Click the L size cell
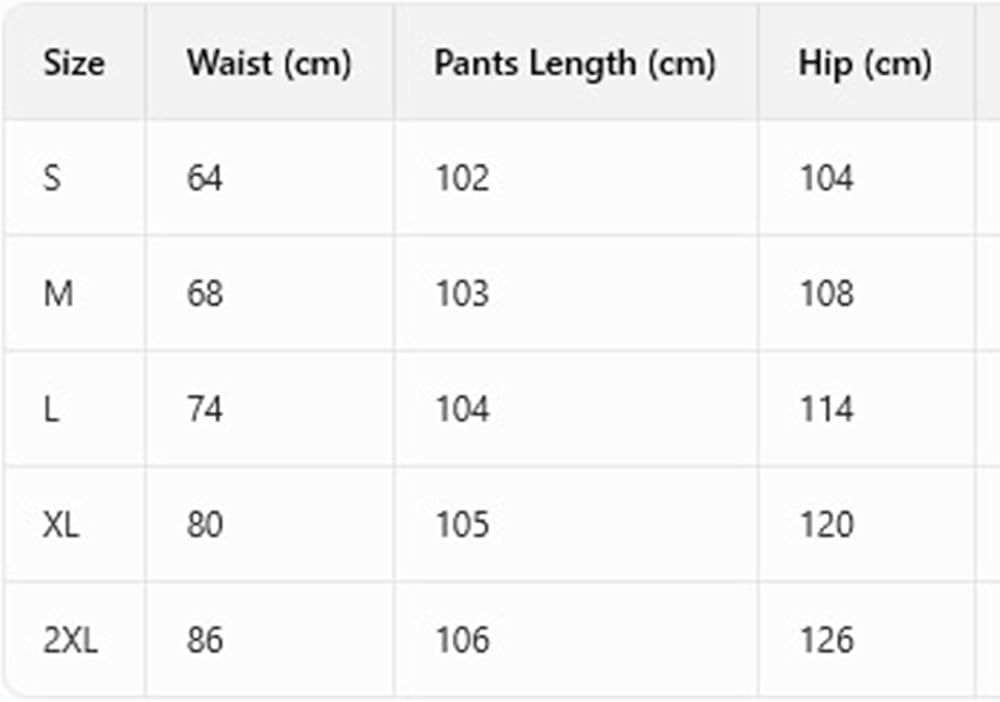The image size is (1000, 702). [51, 409]
